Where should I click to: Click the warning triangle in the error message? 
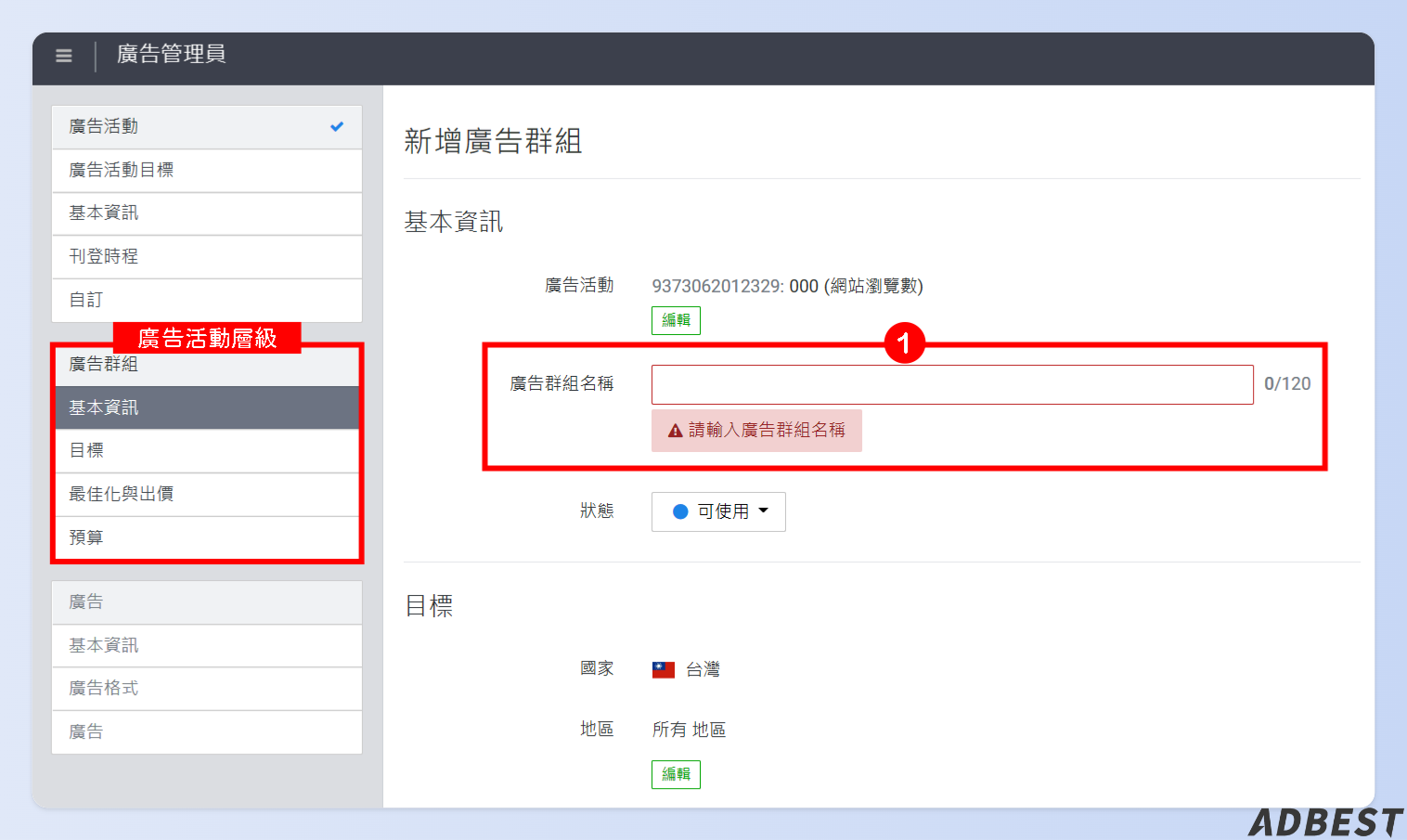(x=675, y=431)
